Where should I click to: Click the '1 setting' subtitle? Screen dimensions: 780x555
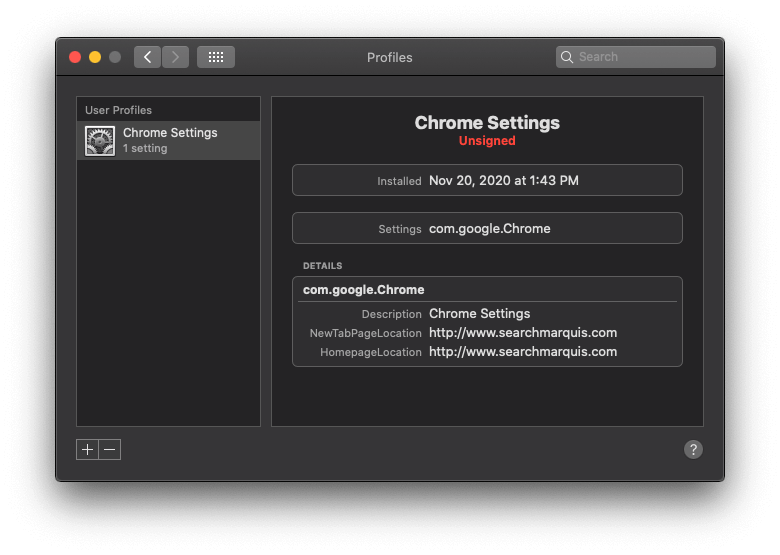click(145, 148)
